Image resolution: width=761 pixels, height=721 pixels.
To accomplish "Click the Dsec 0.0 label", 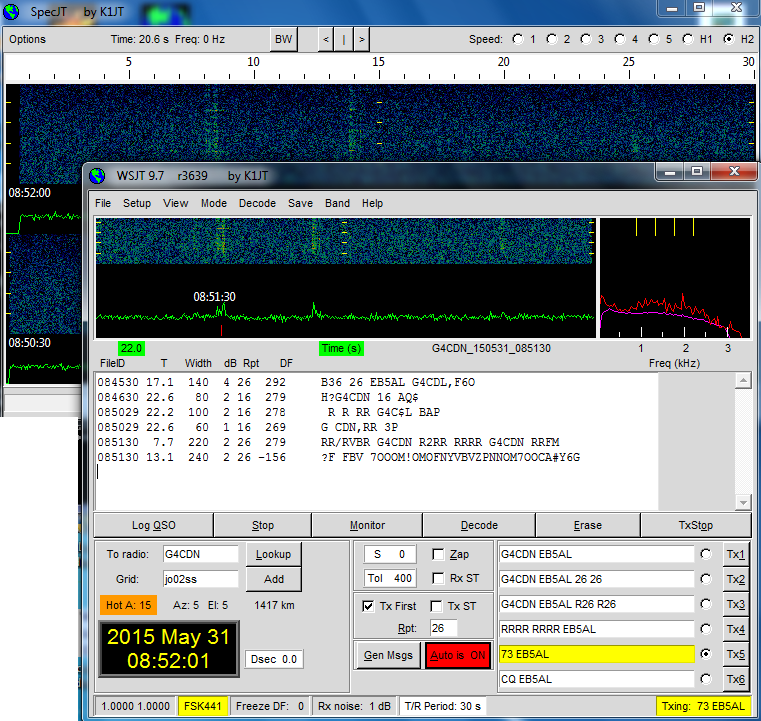I will [x=274, y=659].
